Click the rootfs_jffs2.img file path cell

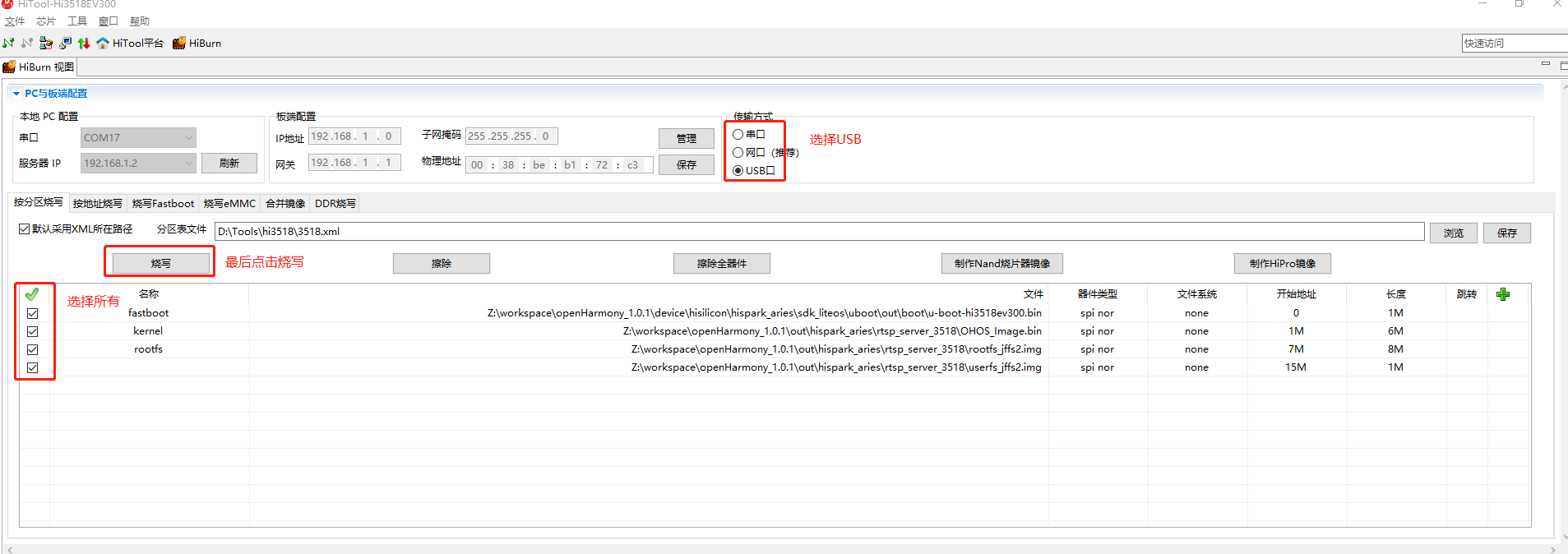[x=836, y=349]
